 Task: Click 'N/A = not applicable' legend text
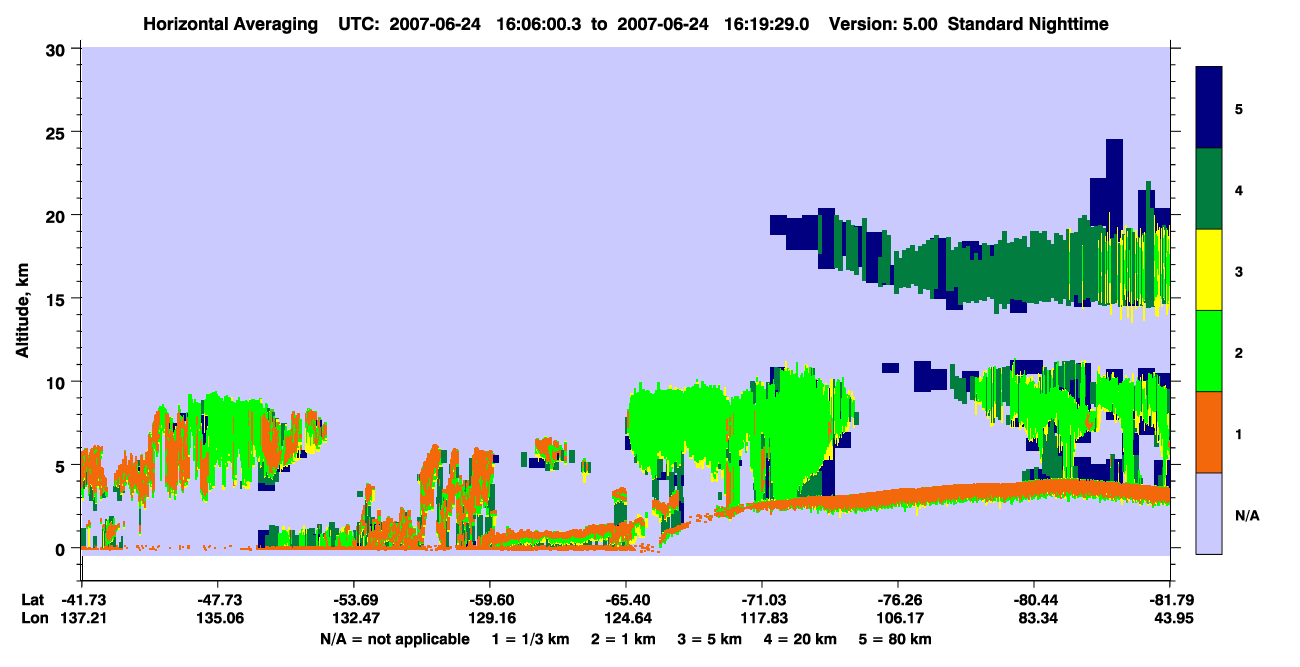[x=394, y=639]
